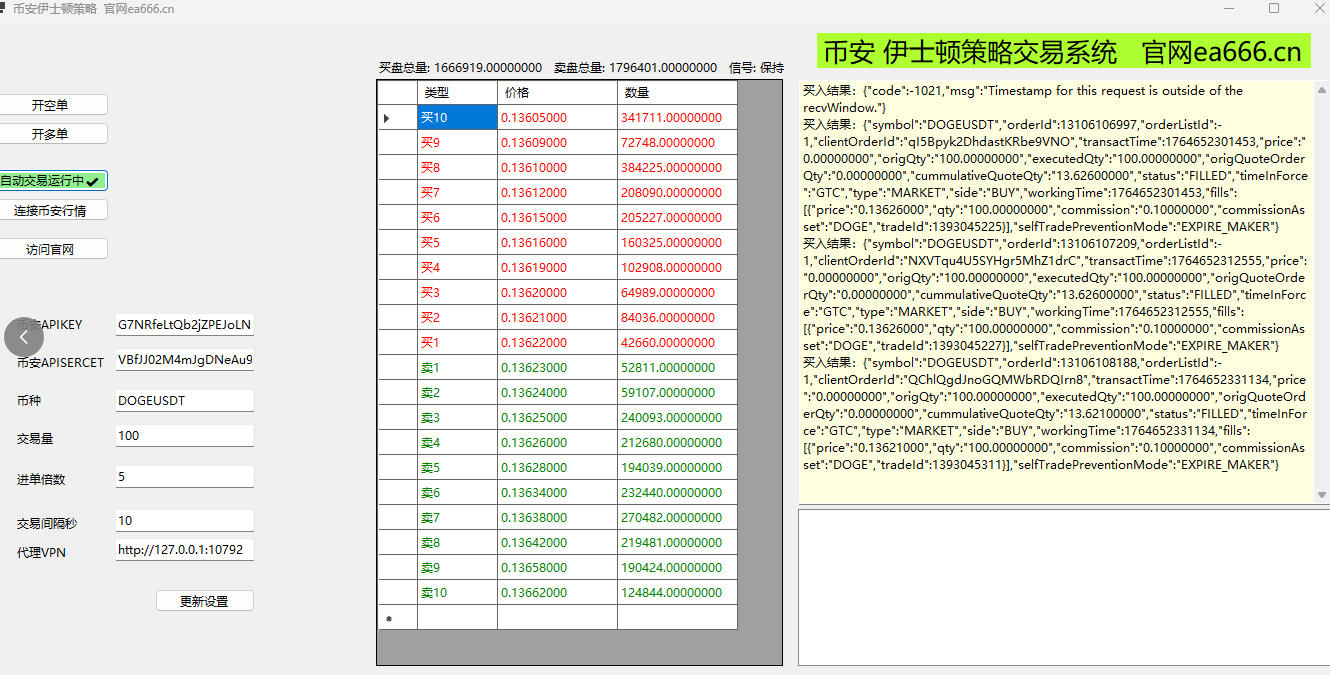Click the 连接币安行情 button
The height and width of the screenshot is (675, 1330).
52,211
